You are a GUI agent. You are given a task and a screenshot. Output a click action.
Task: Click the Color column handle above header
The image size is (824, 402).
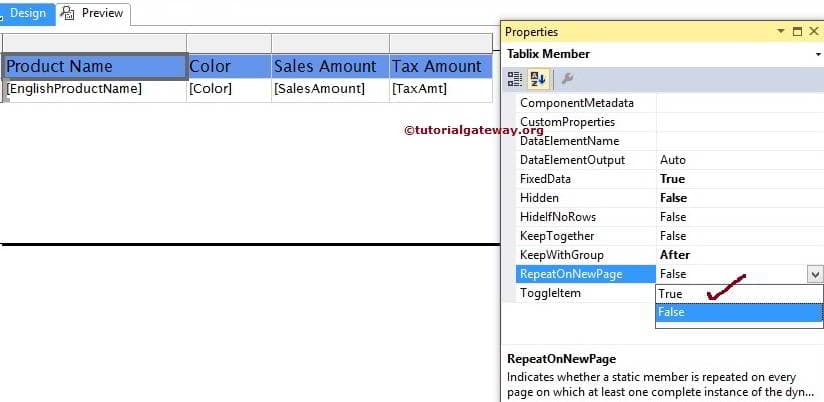(229, 43)
